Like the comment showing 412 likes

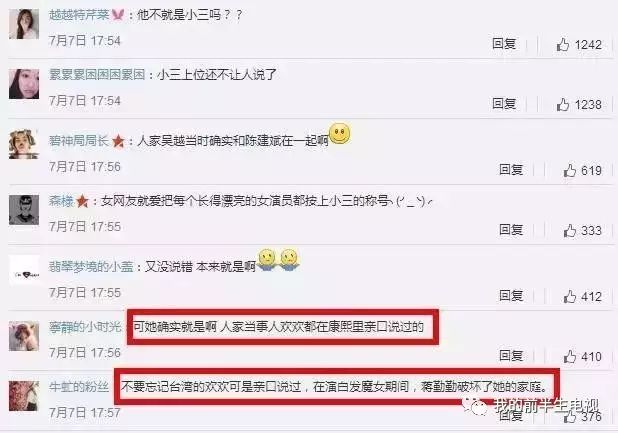coord(570,296)
